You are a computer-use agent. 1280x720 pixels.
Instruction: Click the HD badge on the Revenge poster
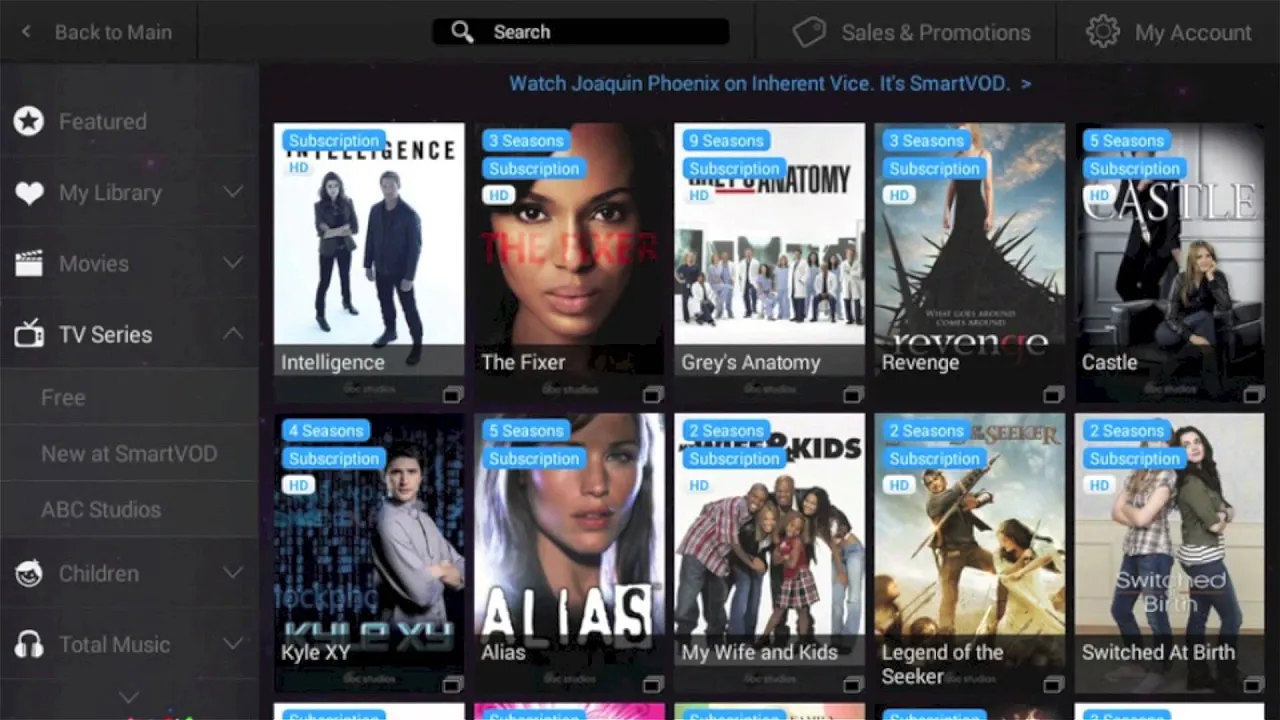899,195
